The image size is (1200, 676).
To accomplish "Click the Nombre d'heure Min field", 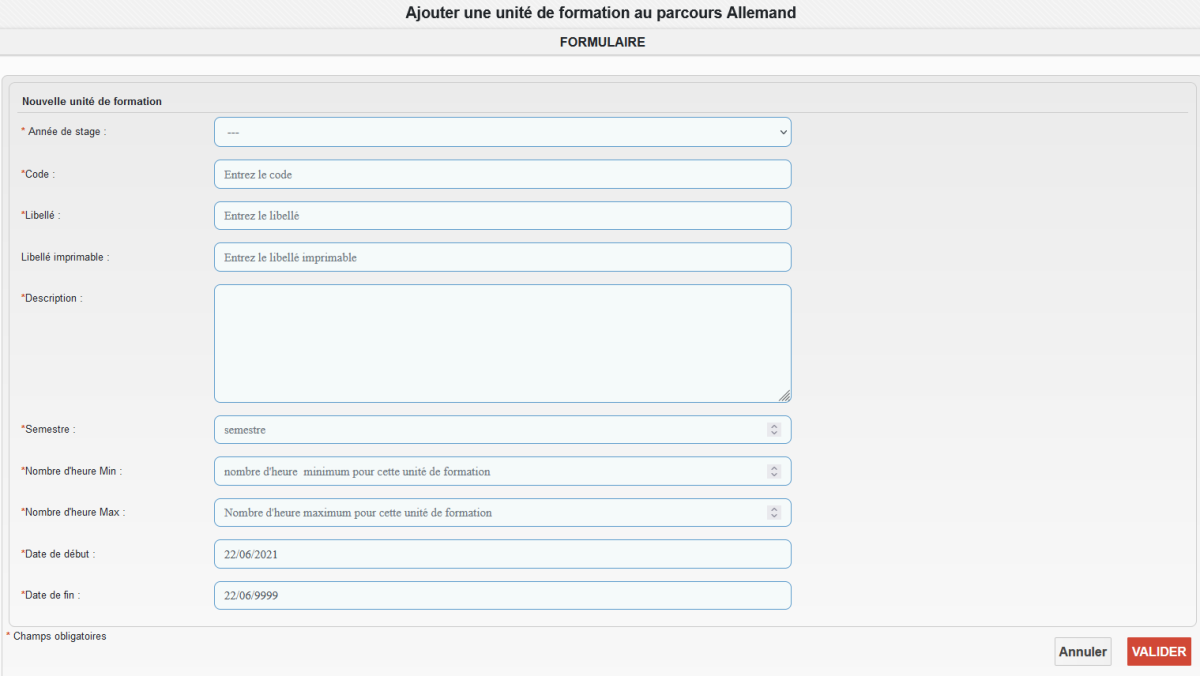I will (x=490, y=471).
